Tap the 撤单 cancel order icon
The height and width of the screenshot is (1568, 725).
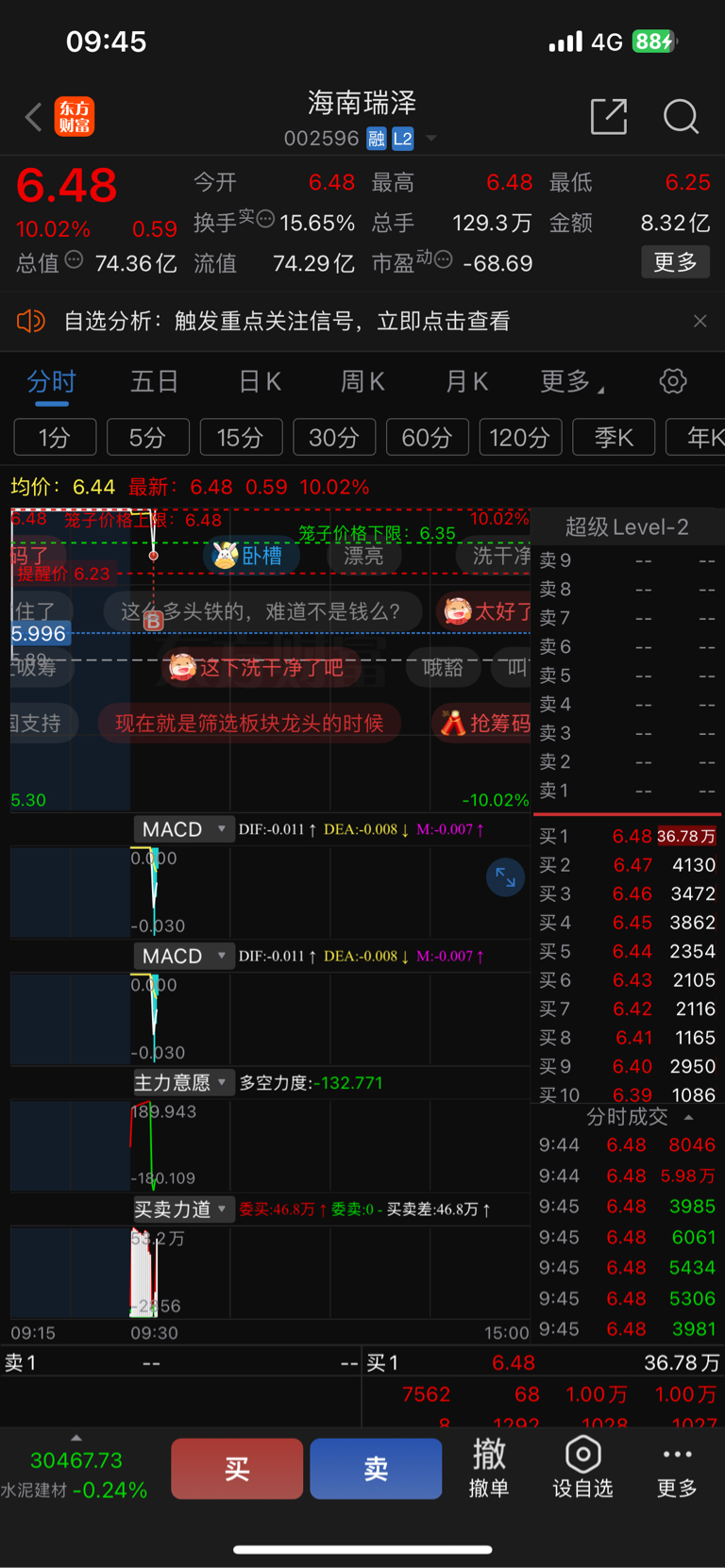coord(489,1468)
